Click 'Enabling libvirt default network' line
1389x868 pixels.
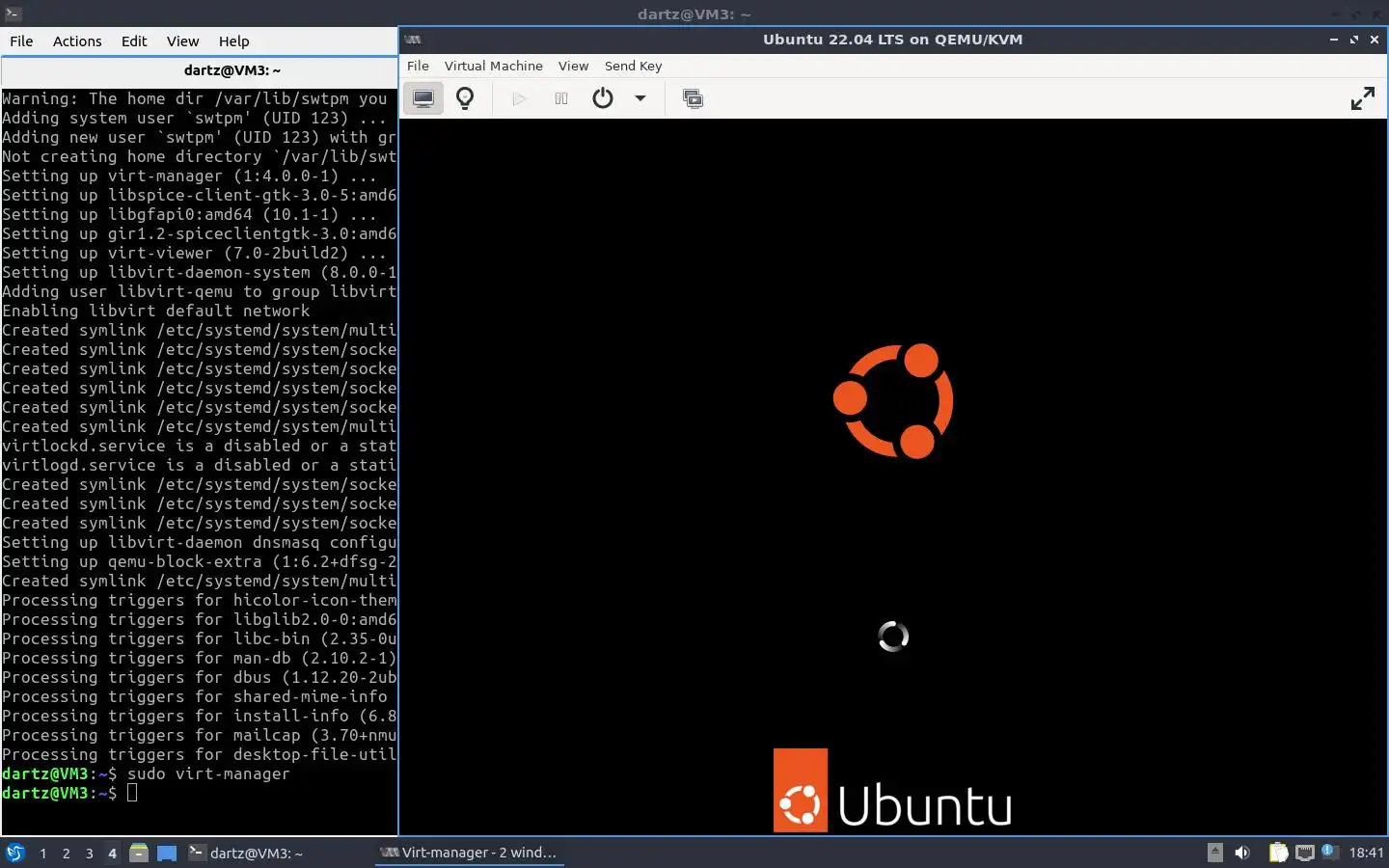tap(156, 311)
